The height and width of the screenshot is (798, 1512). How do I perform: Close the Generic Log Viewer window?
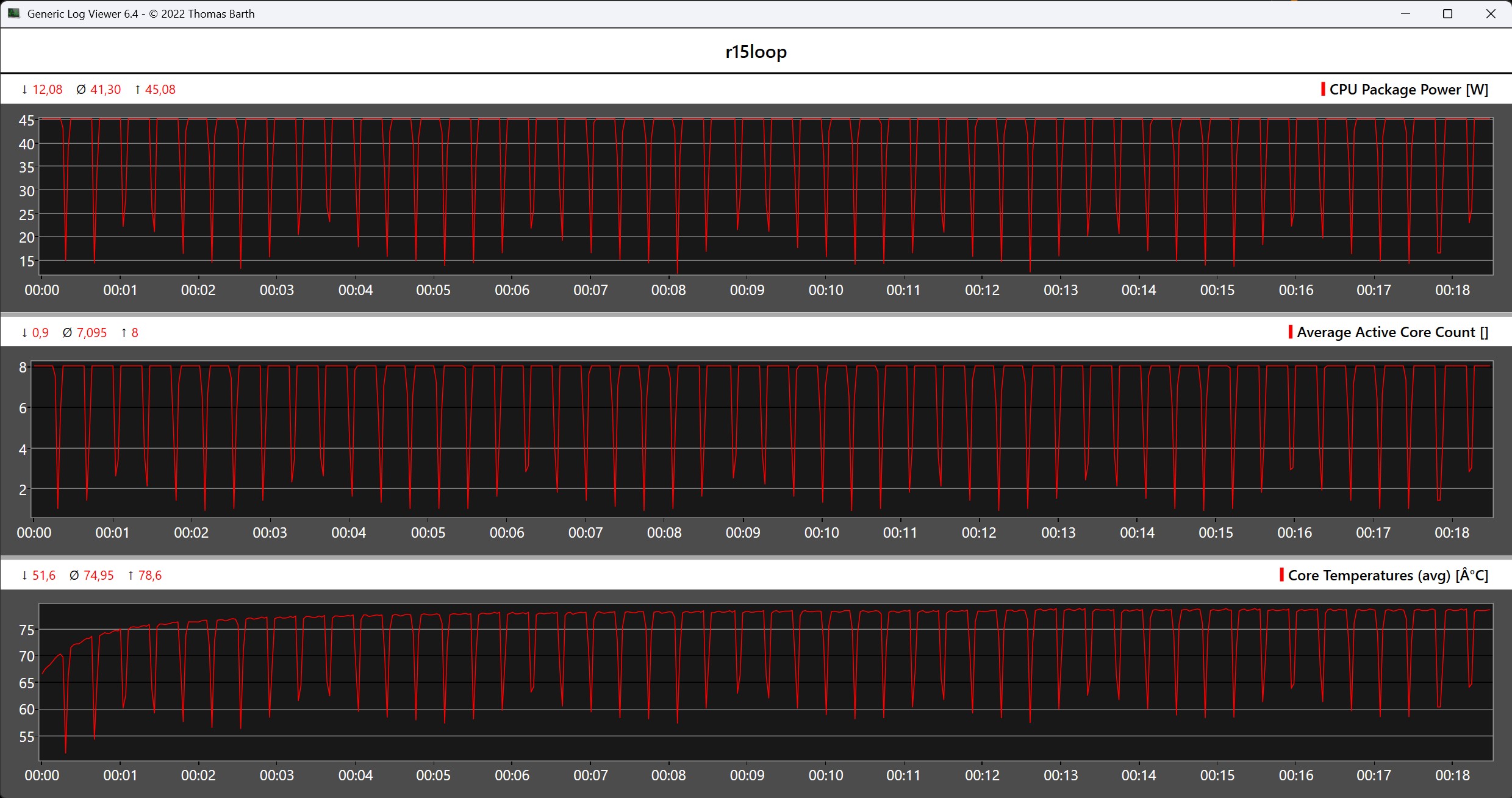1490,13
